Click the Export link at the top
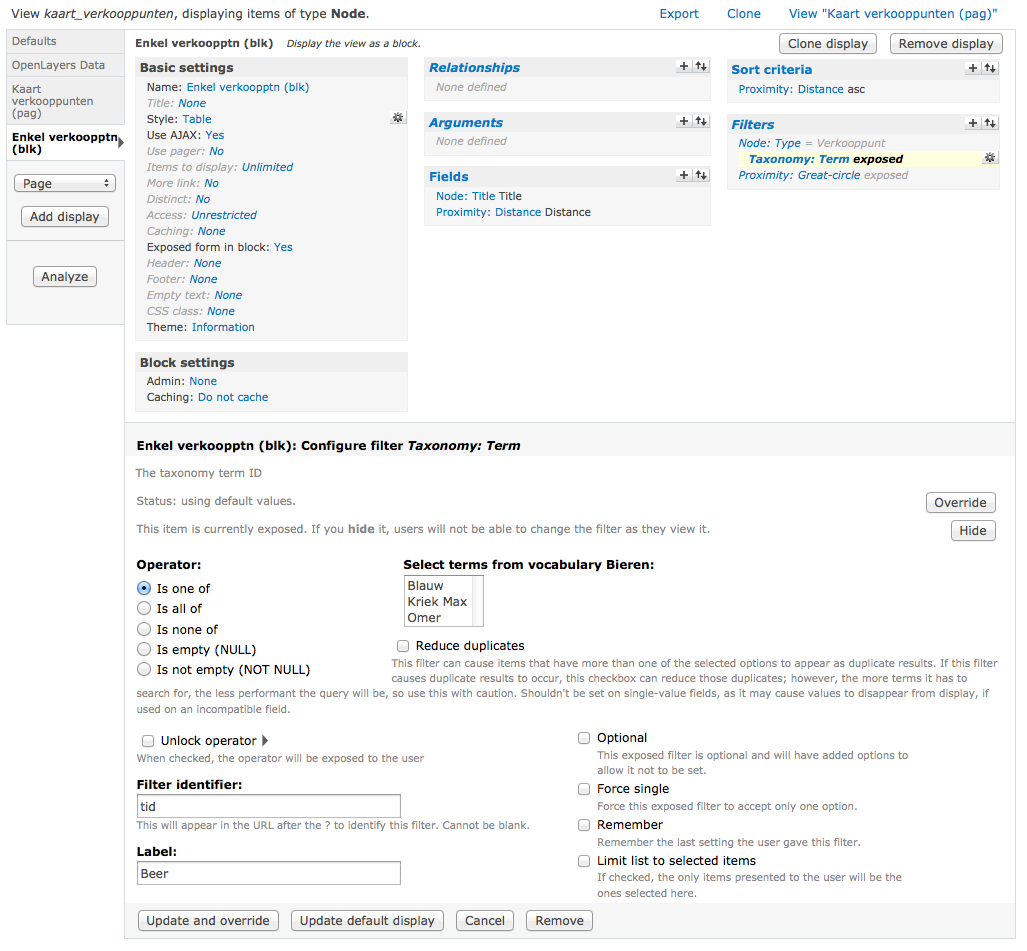1027x951 pixels. pos(679,14)
